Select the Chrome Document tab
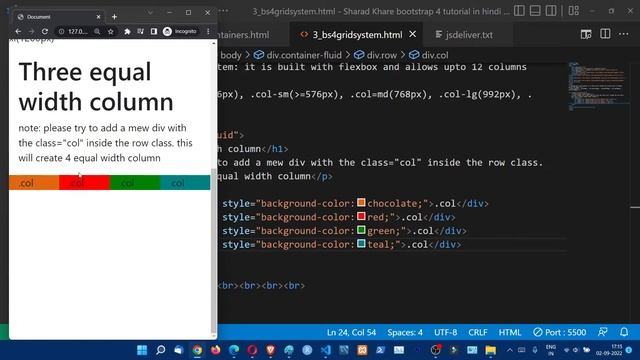 click(x=58, y=17)
